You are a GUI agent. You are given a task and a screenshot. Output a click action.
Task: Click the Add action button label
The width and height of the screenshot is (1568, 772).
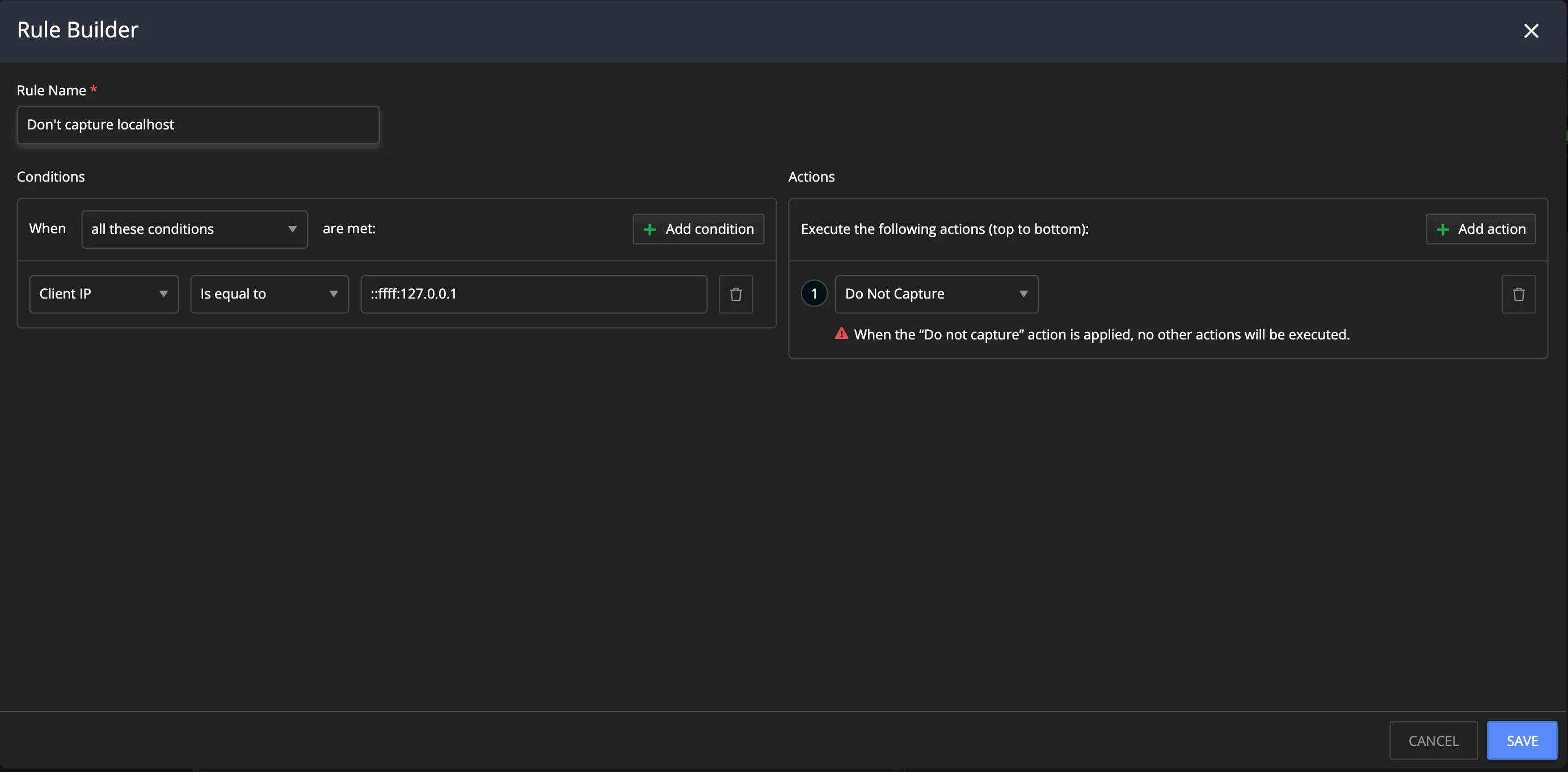1491,229
